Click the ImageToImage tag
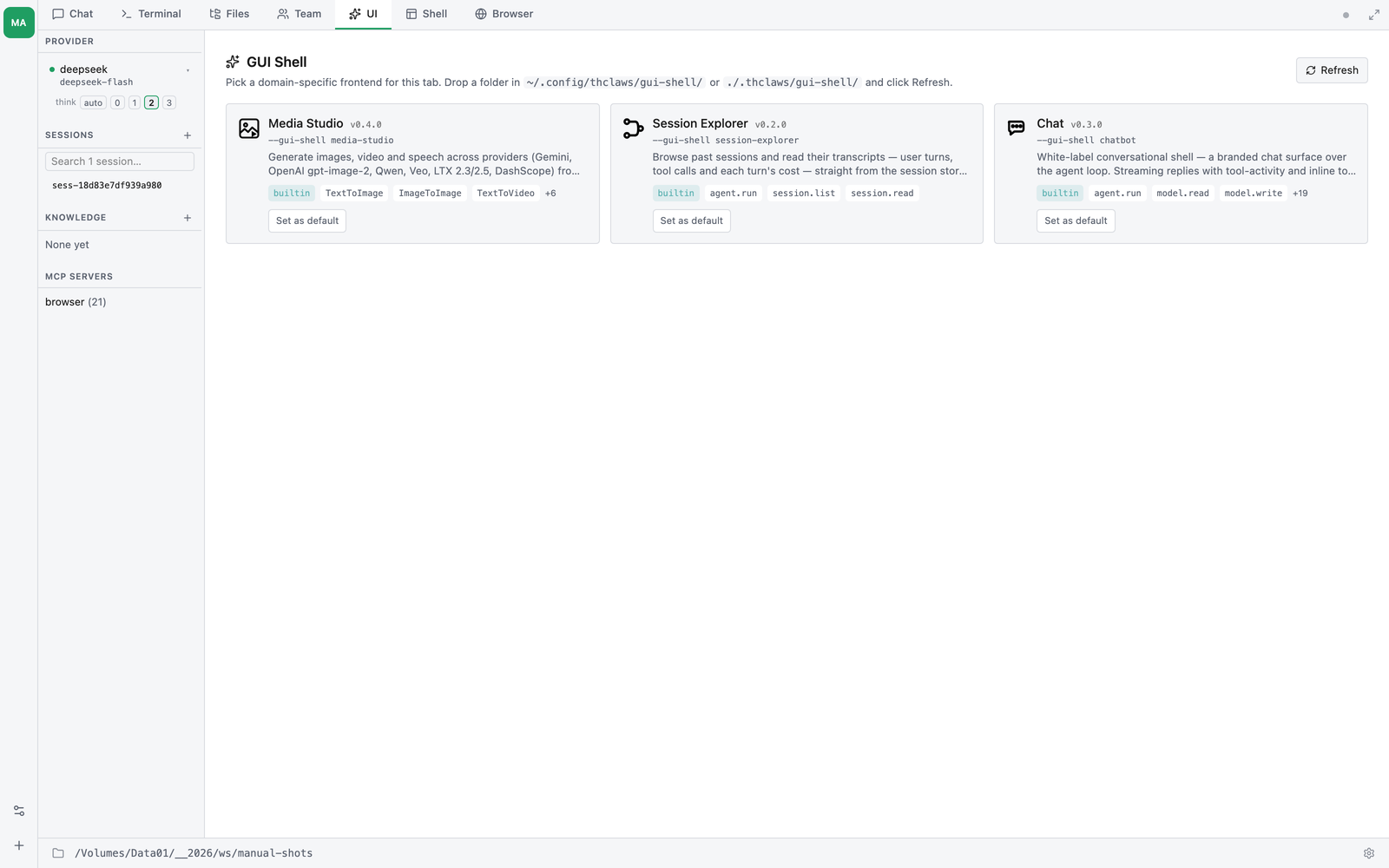Image resolution: width=1389 pixels, height=868 pixels. coord(430,194)
